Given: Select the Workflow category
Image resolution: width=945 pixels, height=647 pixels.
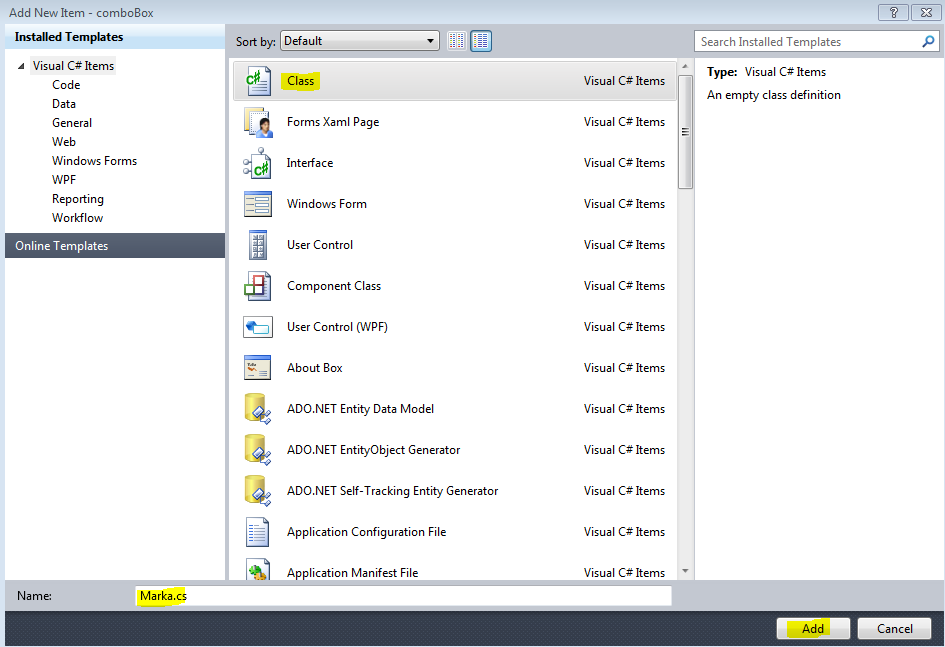Looking at the screenshot, I should pyautogui.click(x=77, y=218).
